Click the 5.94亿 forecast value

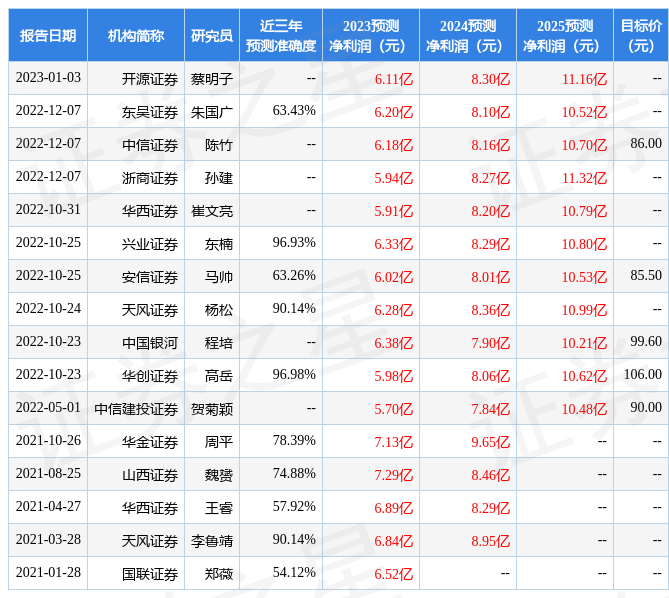[393, 178]
